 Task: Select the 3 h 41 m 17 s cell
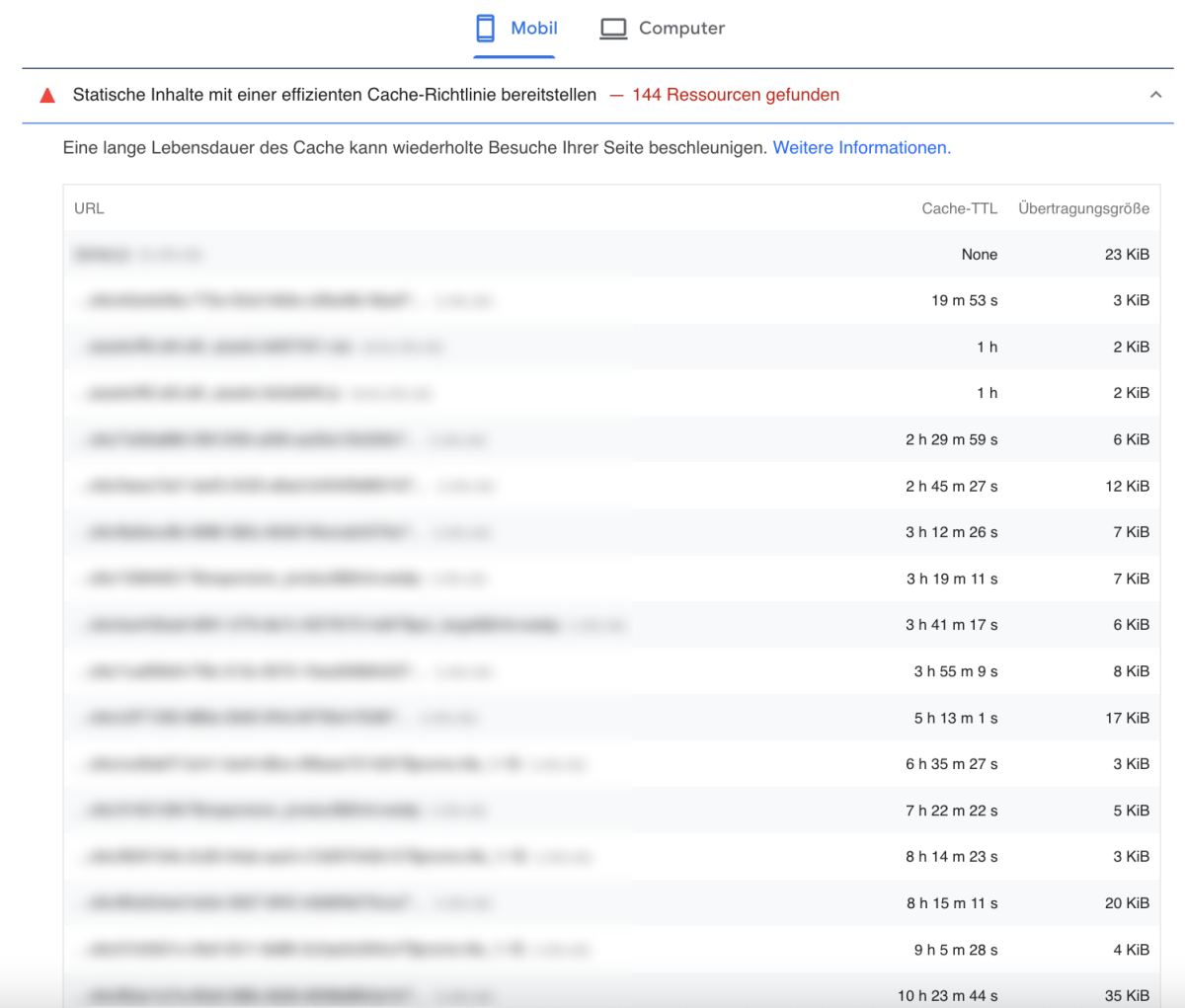click(x=952, y=625)
